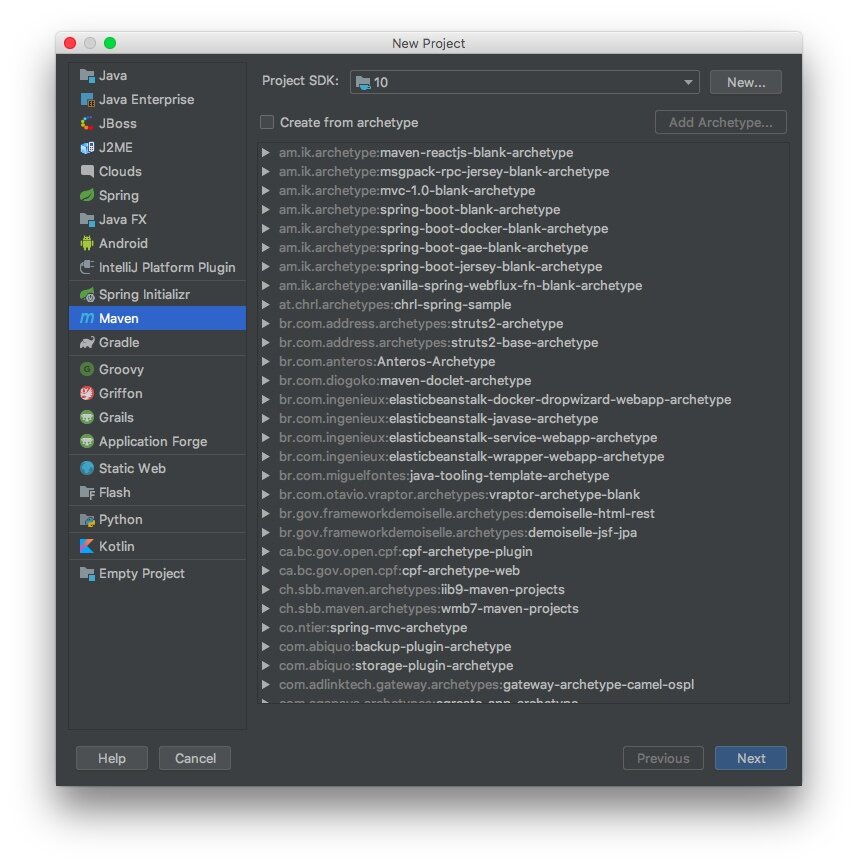Open Help for New Project
Viewport: 858px width, 866px height.
pyautogui.click(x=112, y=758)
